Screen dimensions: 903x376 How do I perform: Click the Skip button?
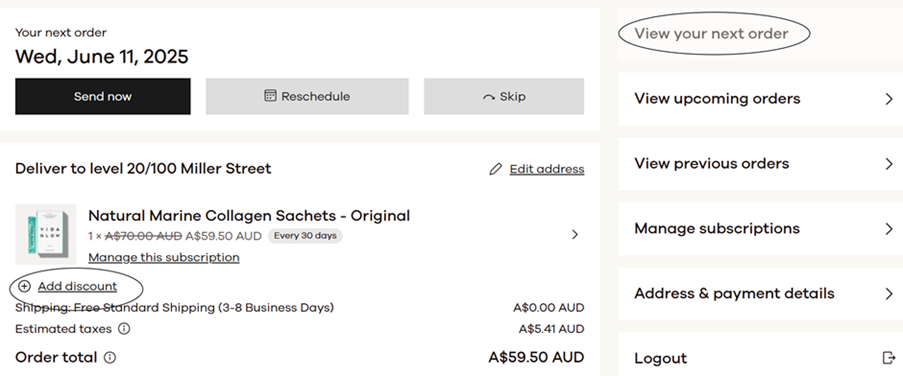click(504, 96)
